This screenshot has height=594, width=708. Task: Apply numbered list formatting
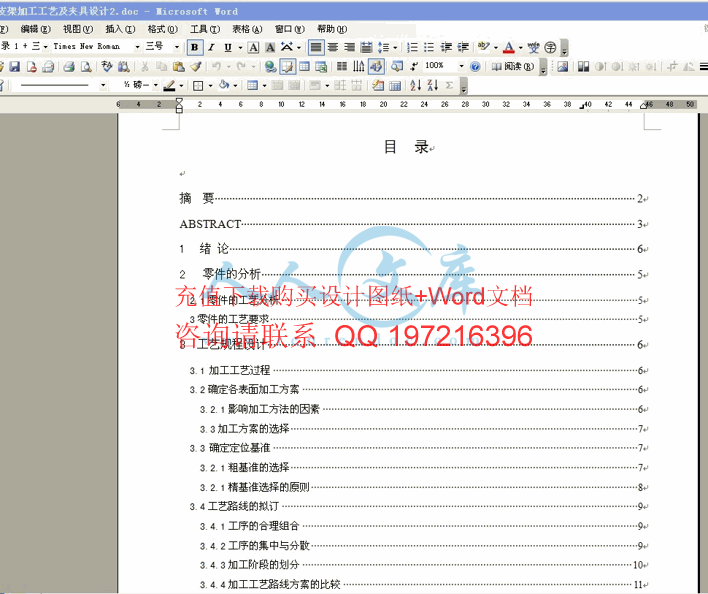(412, 47)
